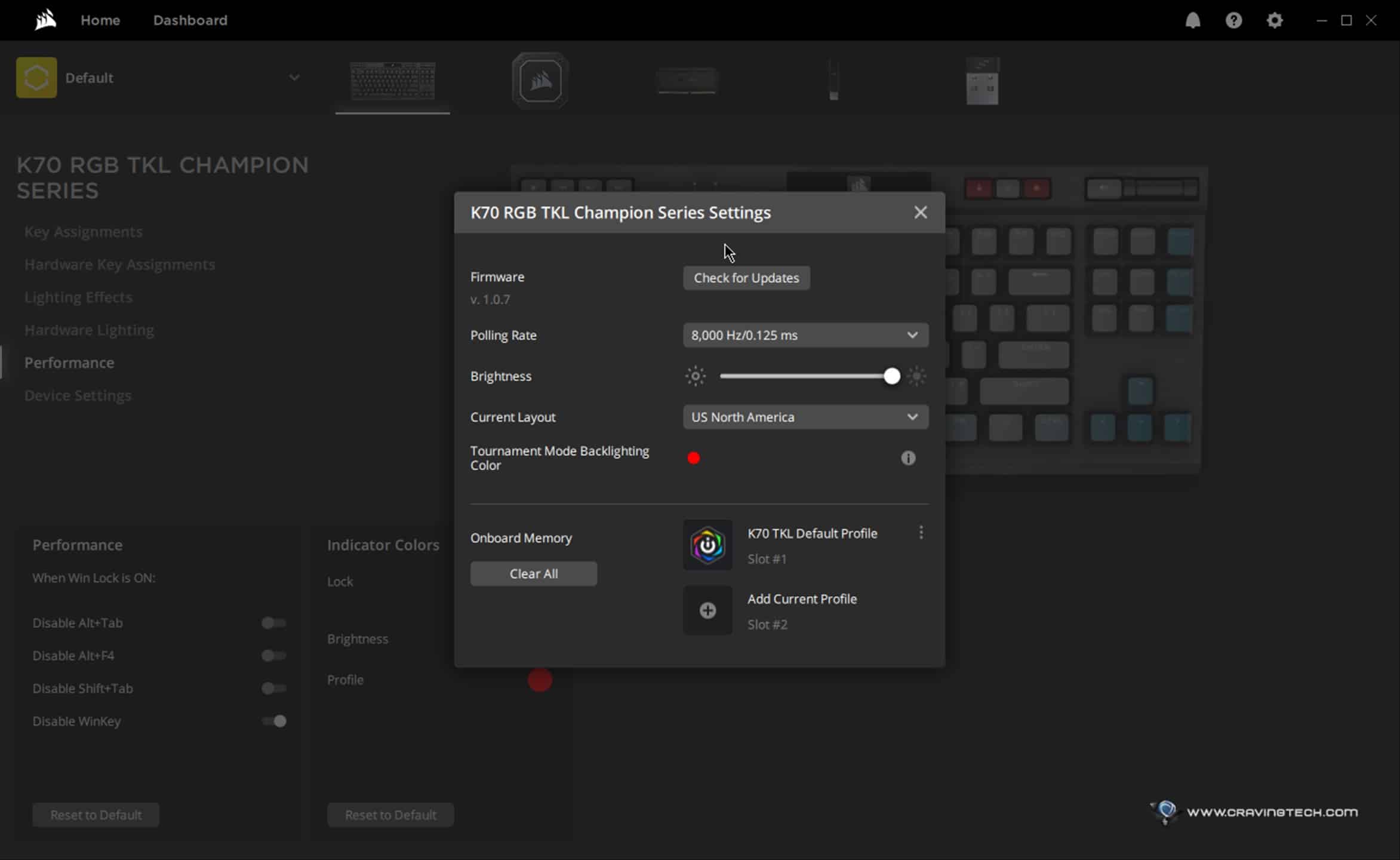The image size is (1400, 860).
Task: Click the Brightness slider handle
Action: [x=891, y=376]
